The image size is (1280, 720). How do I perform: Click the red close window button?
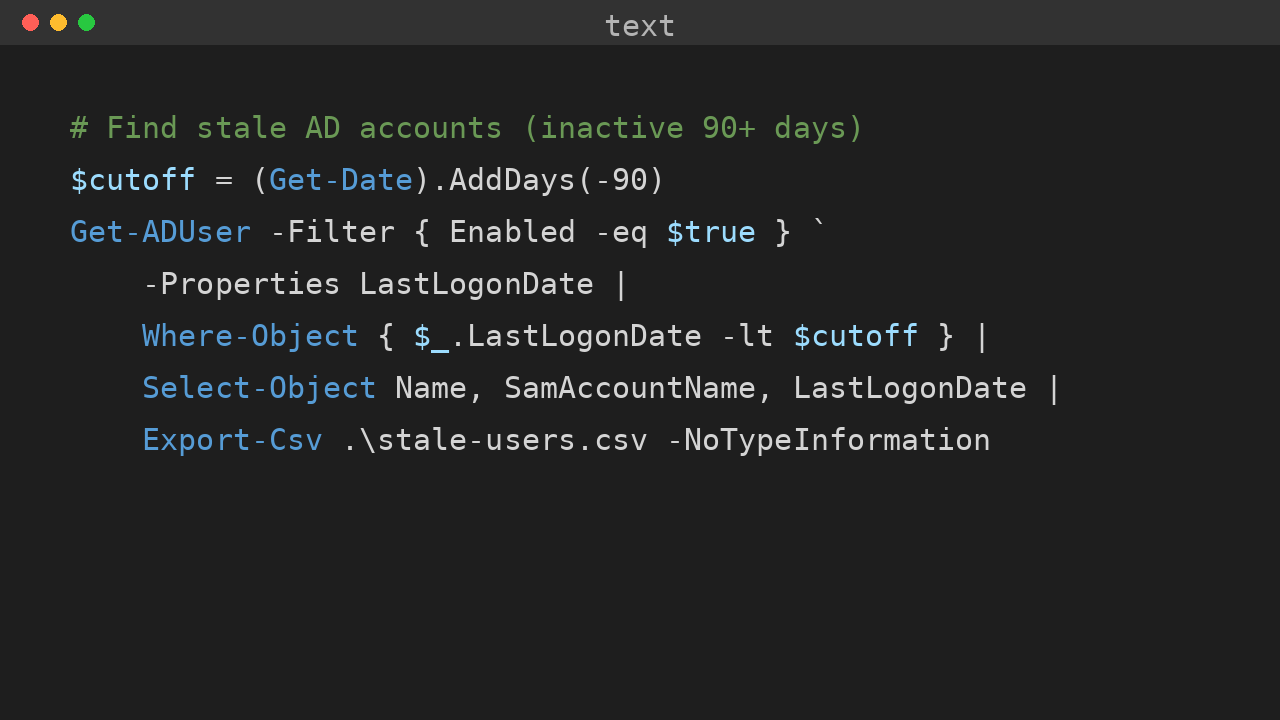(x=30, y=22)
